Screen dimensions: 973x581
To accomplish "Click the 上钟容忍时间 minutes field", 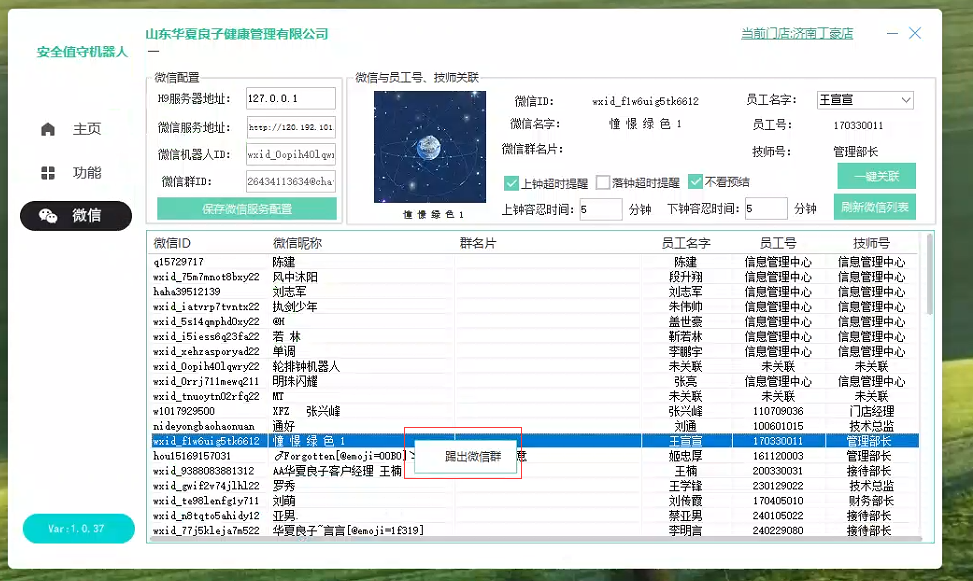I will click(599, 208).
